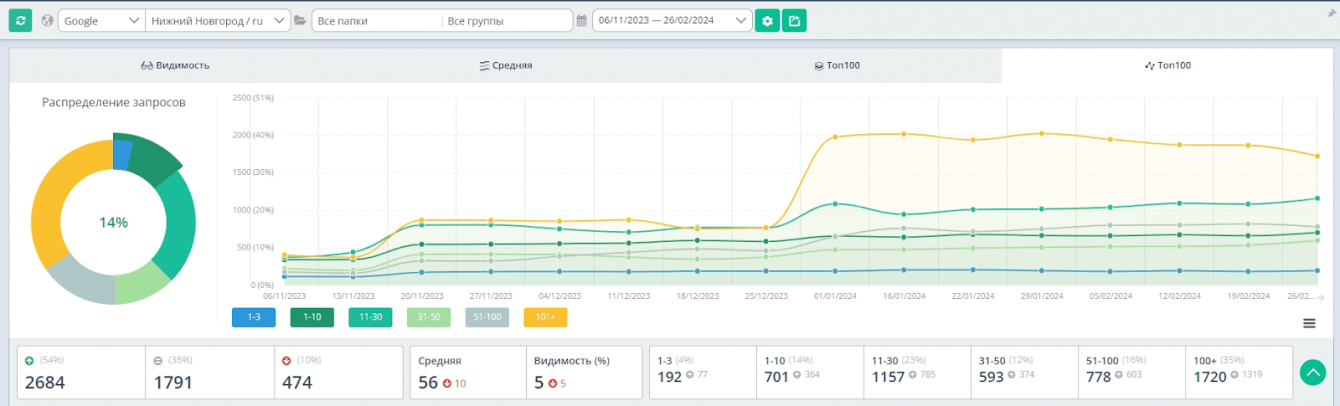Image resolution: width=1340 pixels, height=406 pixels.
Task: Open the date range dropdown
Action: click(x=671, y=20)
